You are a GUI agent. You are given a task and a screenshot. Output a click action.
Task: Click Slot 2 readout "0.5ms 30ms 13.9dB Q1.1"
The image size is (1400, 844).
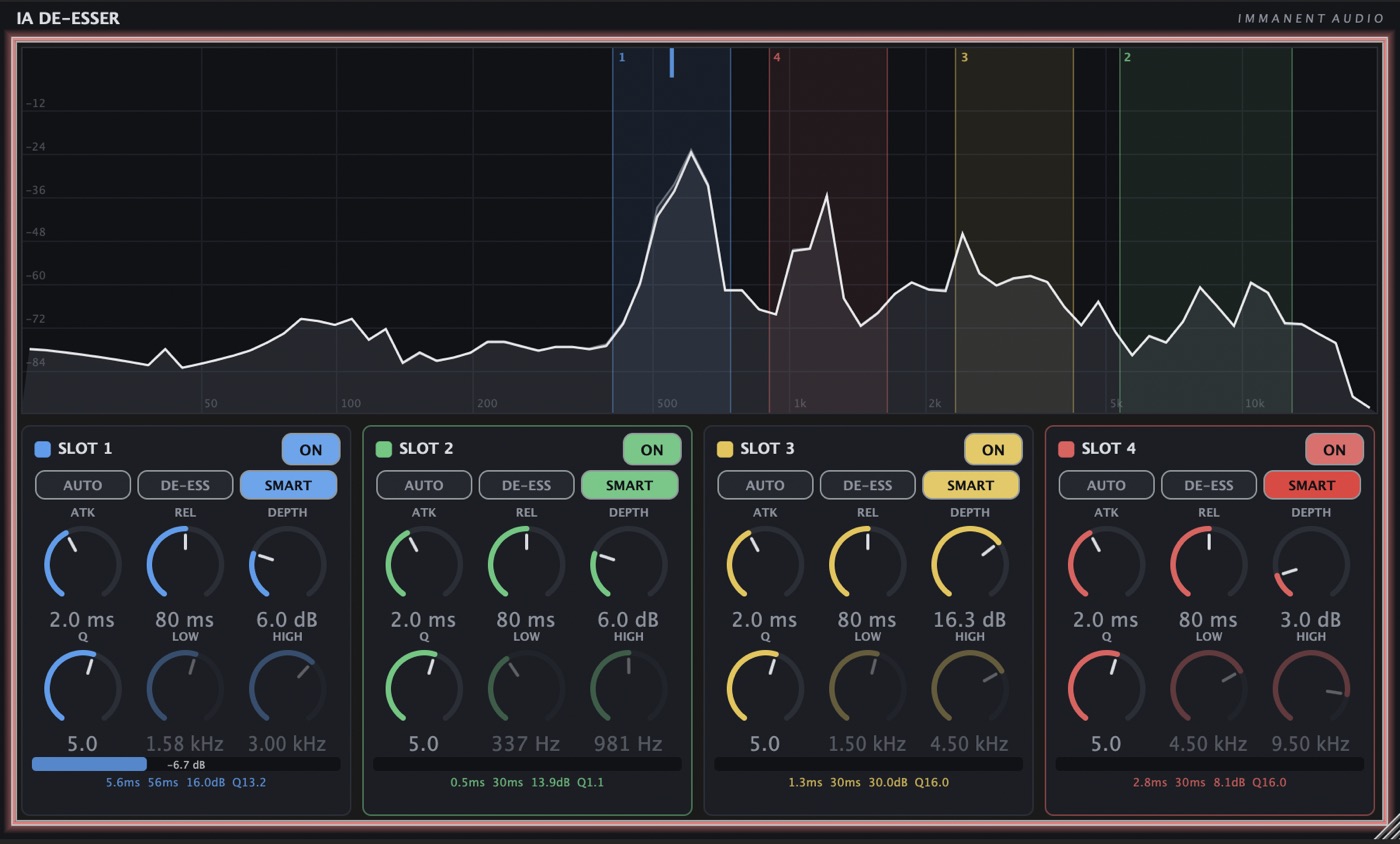click(x=527, y=782)
